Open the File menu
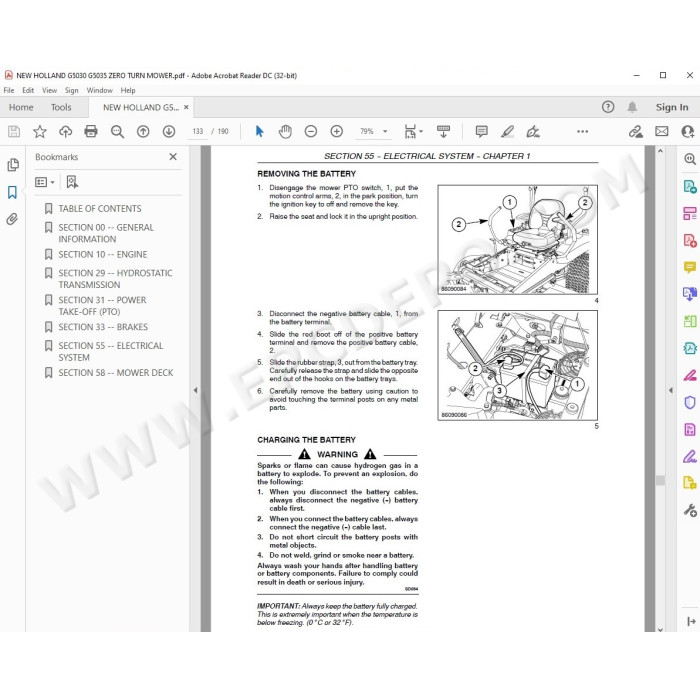The height and width of the screenshot is (700, 700). point(9,90)
